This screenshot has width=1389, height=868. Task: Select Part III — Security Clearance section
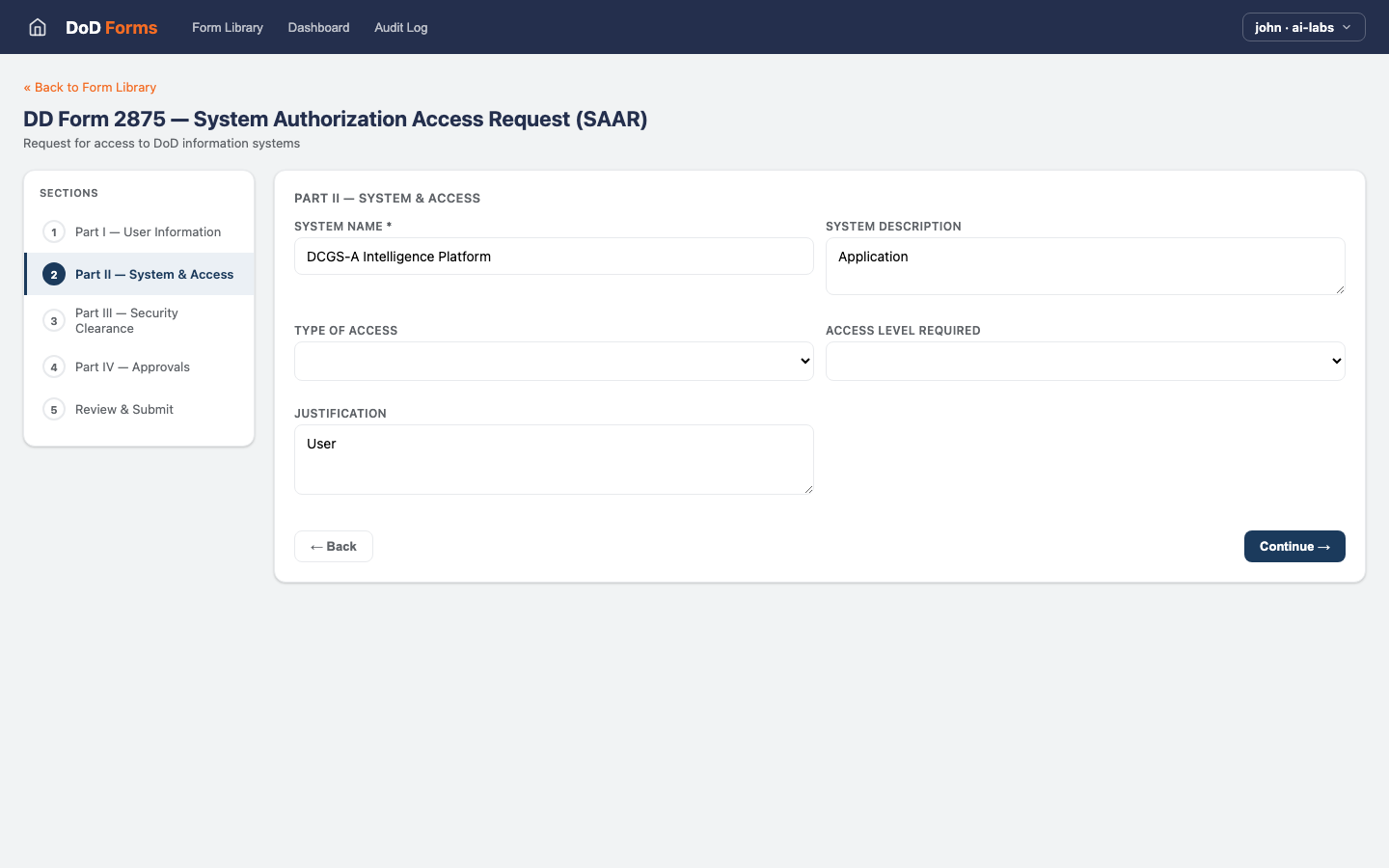tap(126, 321)
